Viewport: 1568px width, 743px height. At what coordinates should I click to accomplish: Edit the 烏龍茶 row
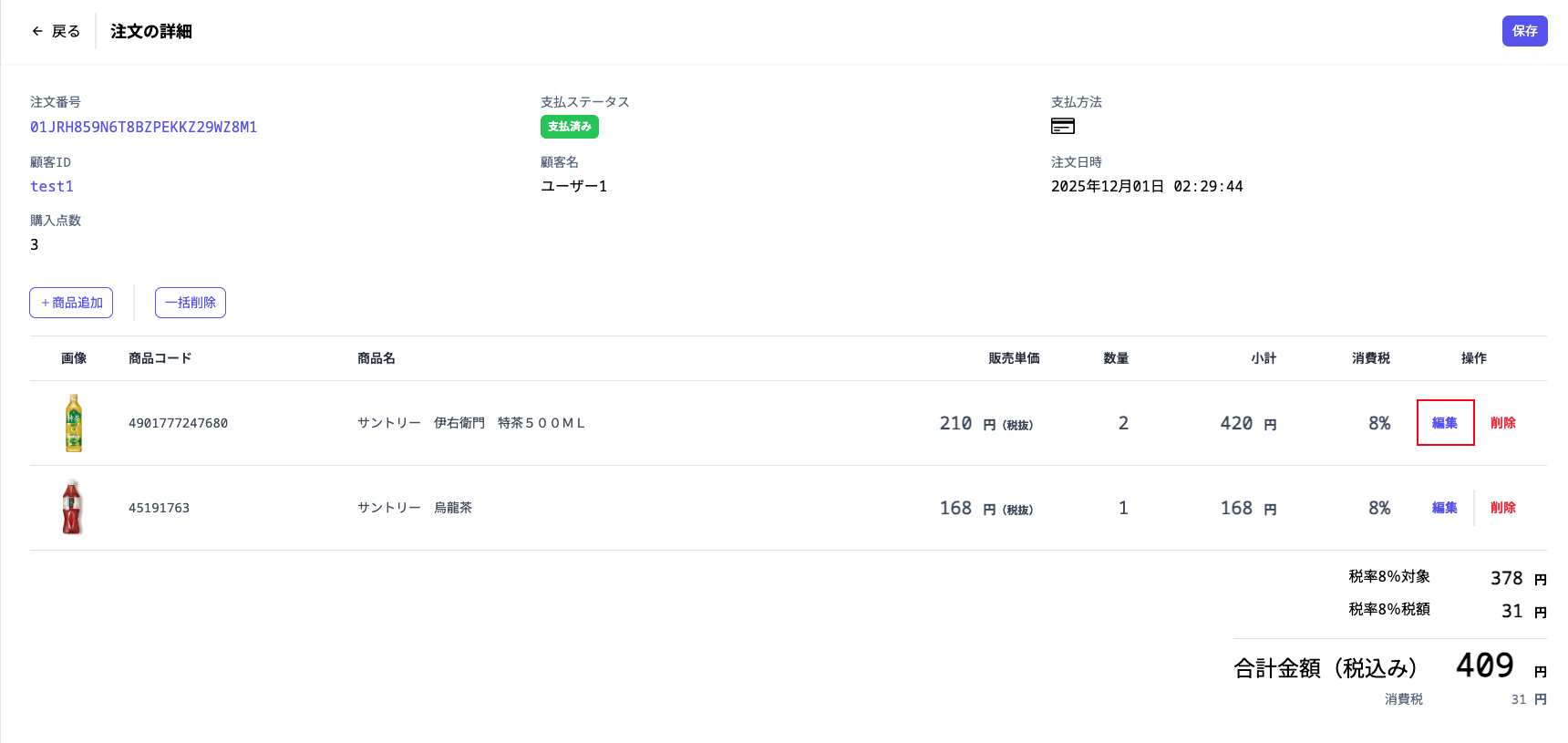point(1444,508)
